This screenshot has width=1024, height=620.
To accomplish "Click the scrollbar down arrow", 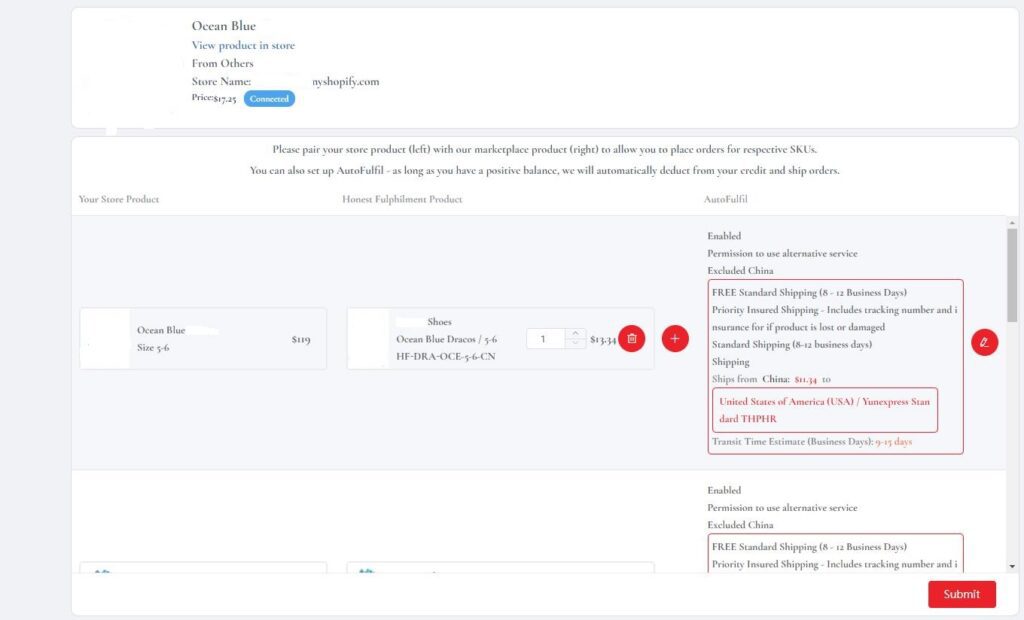I will click(x=1012, y=566).
